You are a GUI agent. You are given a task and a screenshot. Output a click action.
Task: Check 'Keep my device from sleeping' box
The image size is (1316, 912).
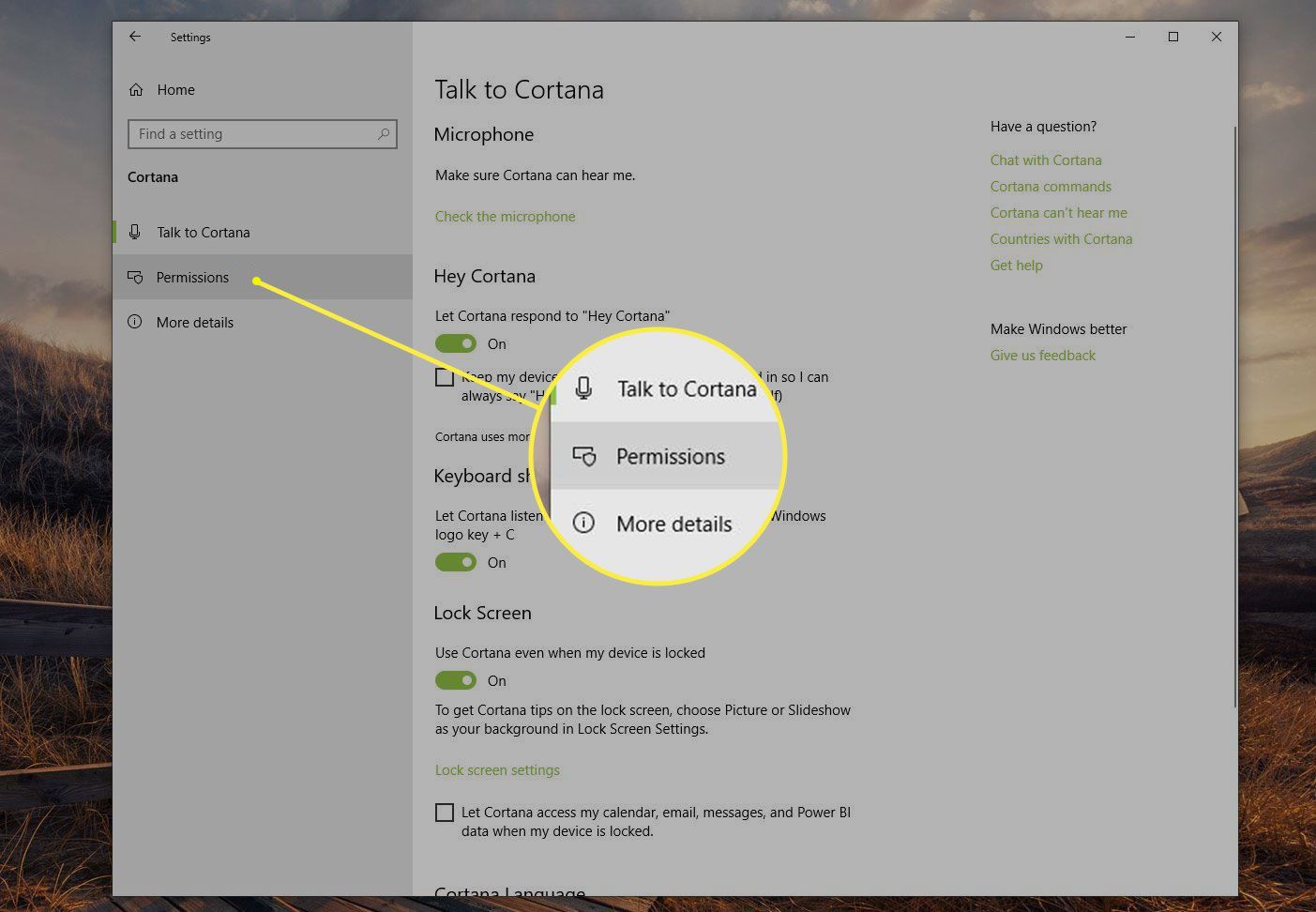point(445,377)
